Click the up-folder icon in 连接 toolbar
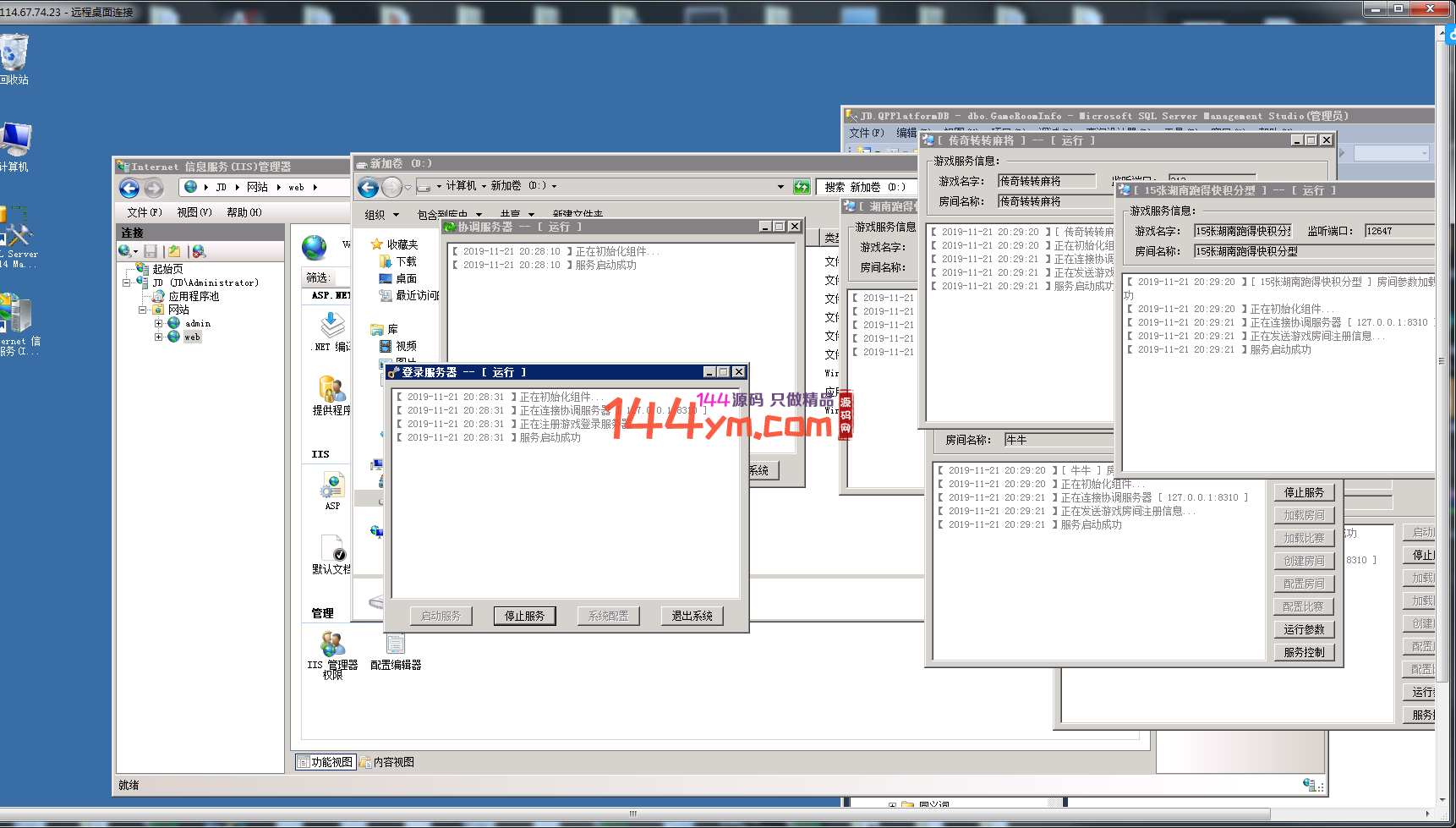 pos(174,251)
